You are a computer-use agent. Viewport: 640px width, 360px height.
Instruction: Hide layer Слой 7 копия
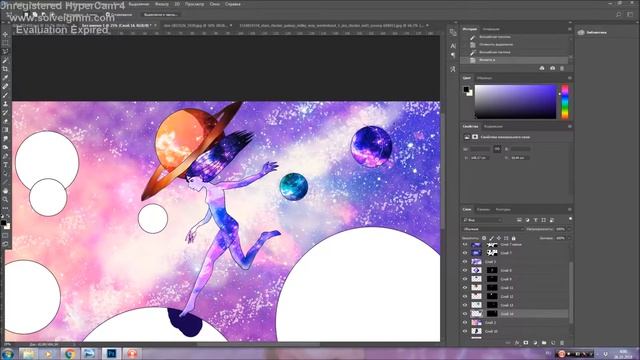click(465, 244)
